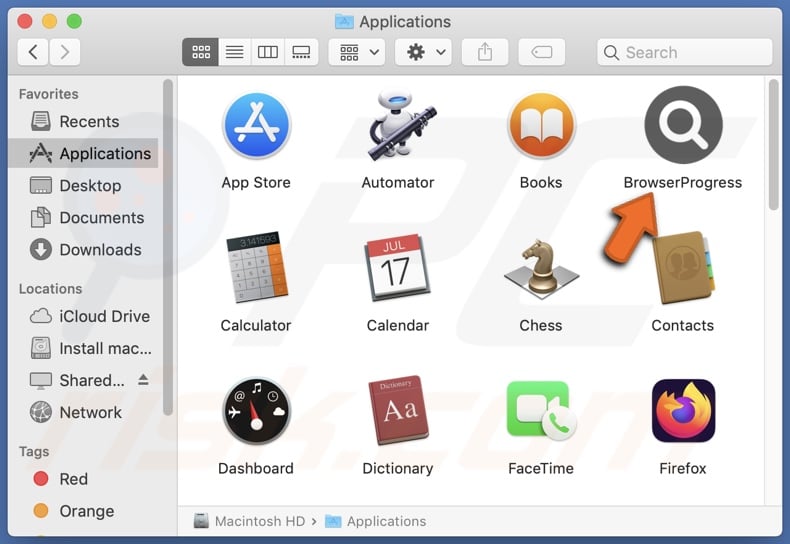Open the Dashboard app
Image resolution: width=790 pixels, height=544 pixels.
click(256, 411)
